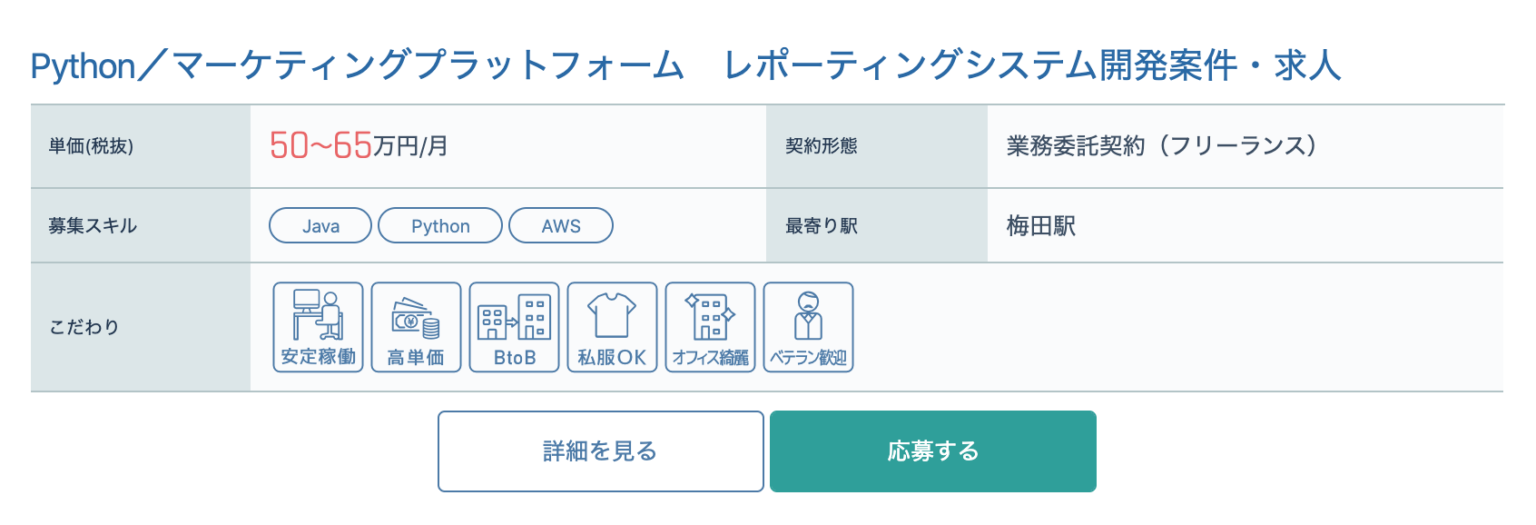Screen dimensions: 1536x525
Task: Open the Python/マーケティングプラットフォーム job title link
Action: 685,66
